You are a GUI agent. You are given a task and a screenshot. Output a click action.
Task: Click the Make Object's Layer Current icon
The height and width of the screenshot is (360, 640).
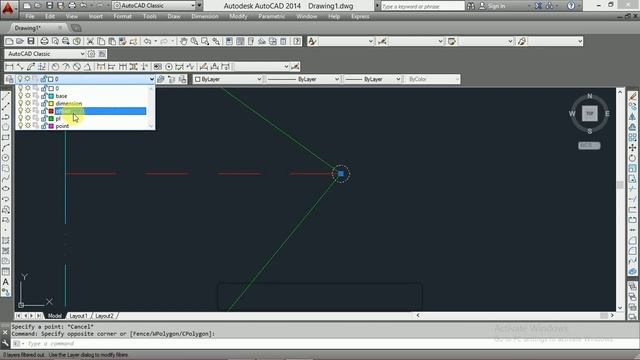pos(161,79)
